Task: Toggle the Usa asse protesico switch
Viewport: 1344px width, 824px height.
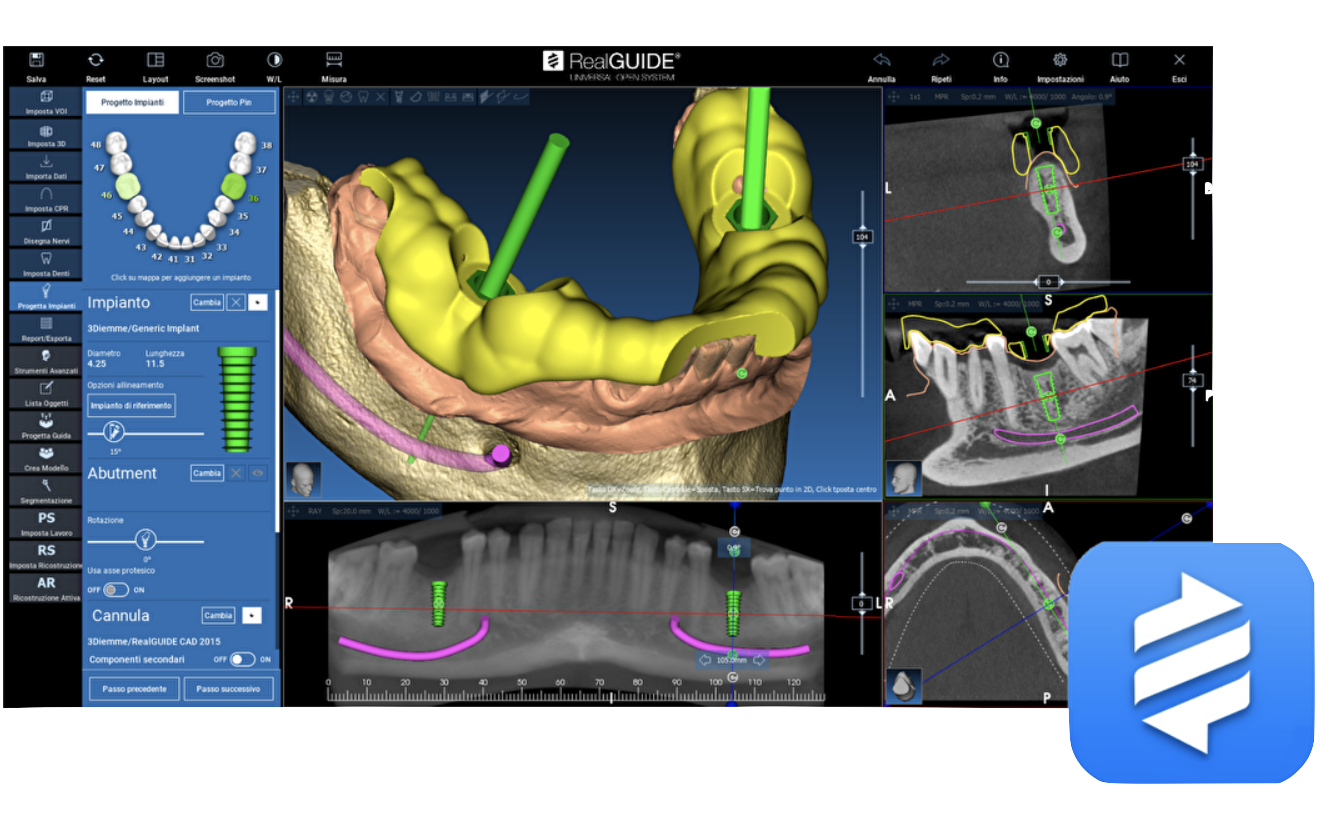Action: [116, 590]
